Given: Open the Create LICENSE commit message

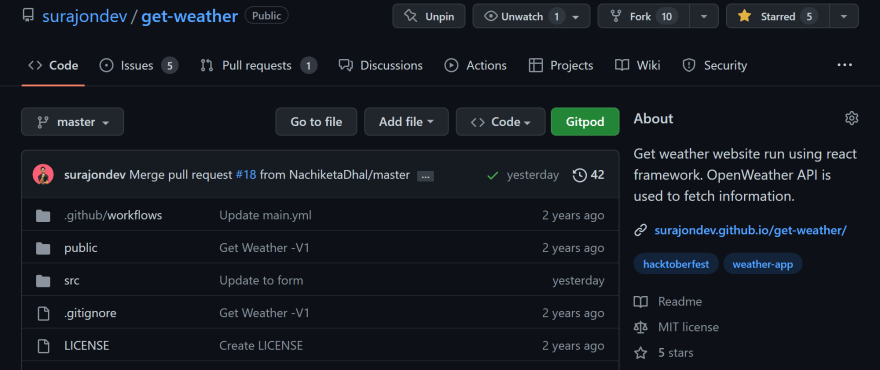Looking at the screenshot, I should (261, 346).
